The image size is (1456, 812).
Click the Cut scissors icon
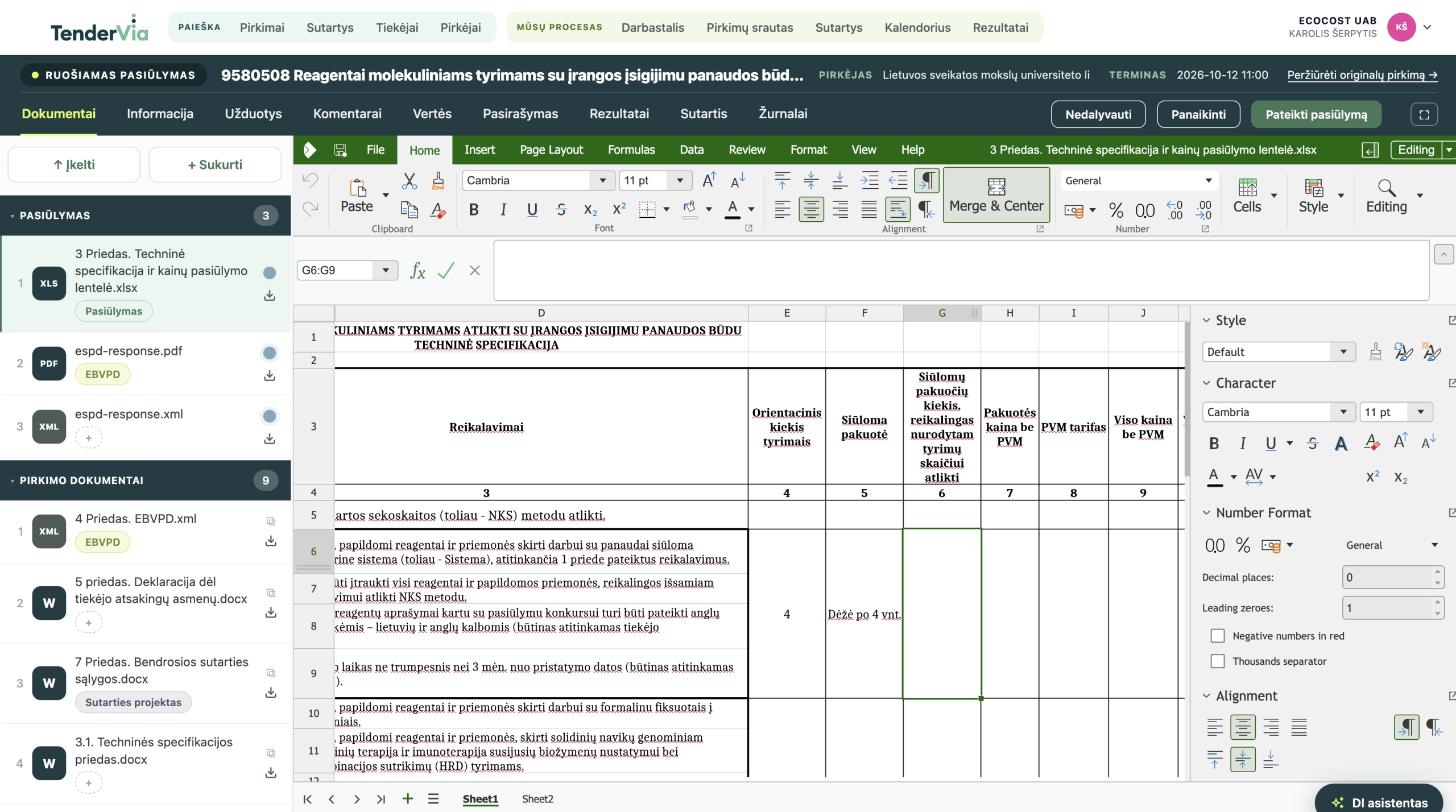tap(409, 181)
